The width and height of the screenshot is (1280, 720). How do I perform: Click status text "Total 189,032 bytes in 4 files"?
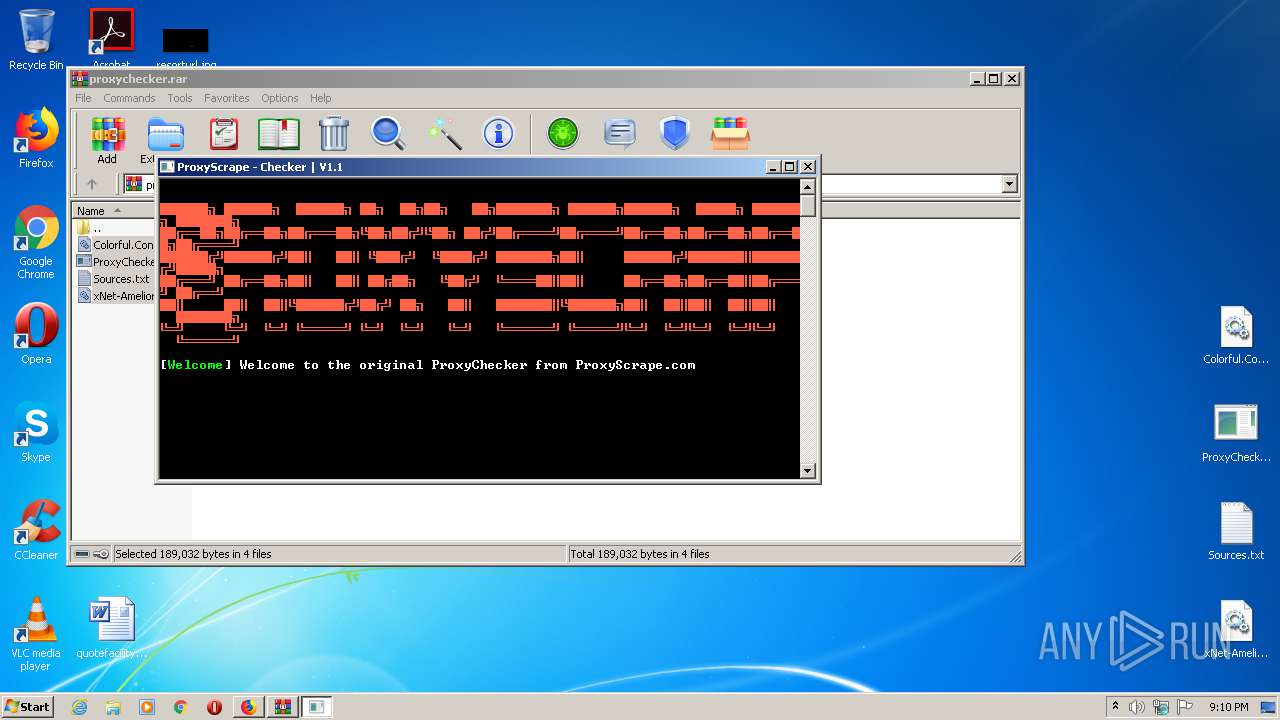coord(640,554)
